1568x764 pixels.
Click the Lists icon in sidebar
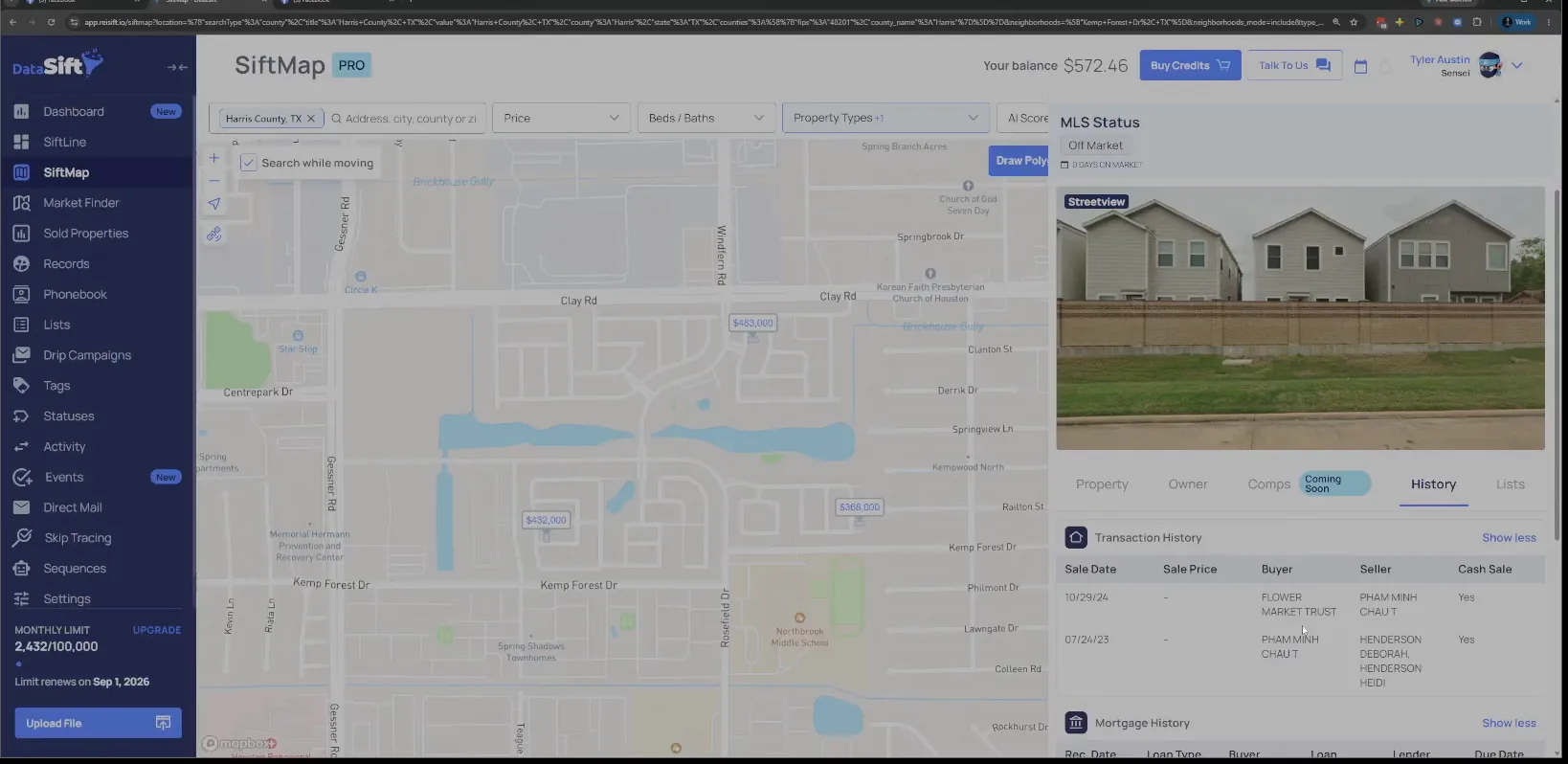(21, 325)
